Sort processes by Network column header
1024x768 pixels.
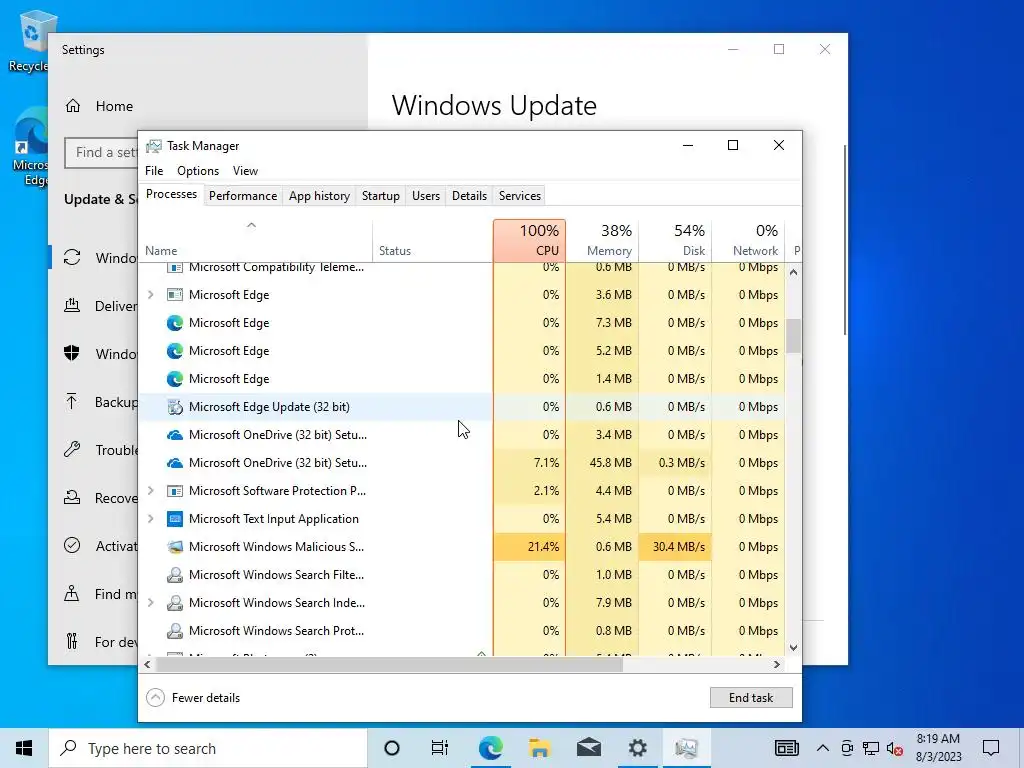748,240
